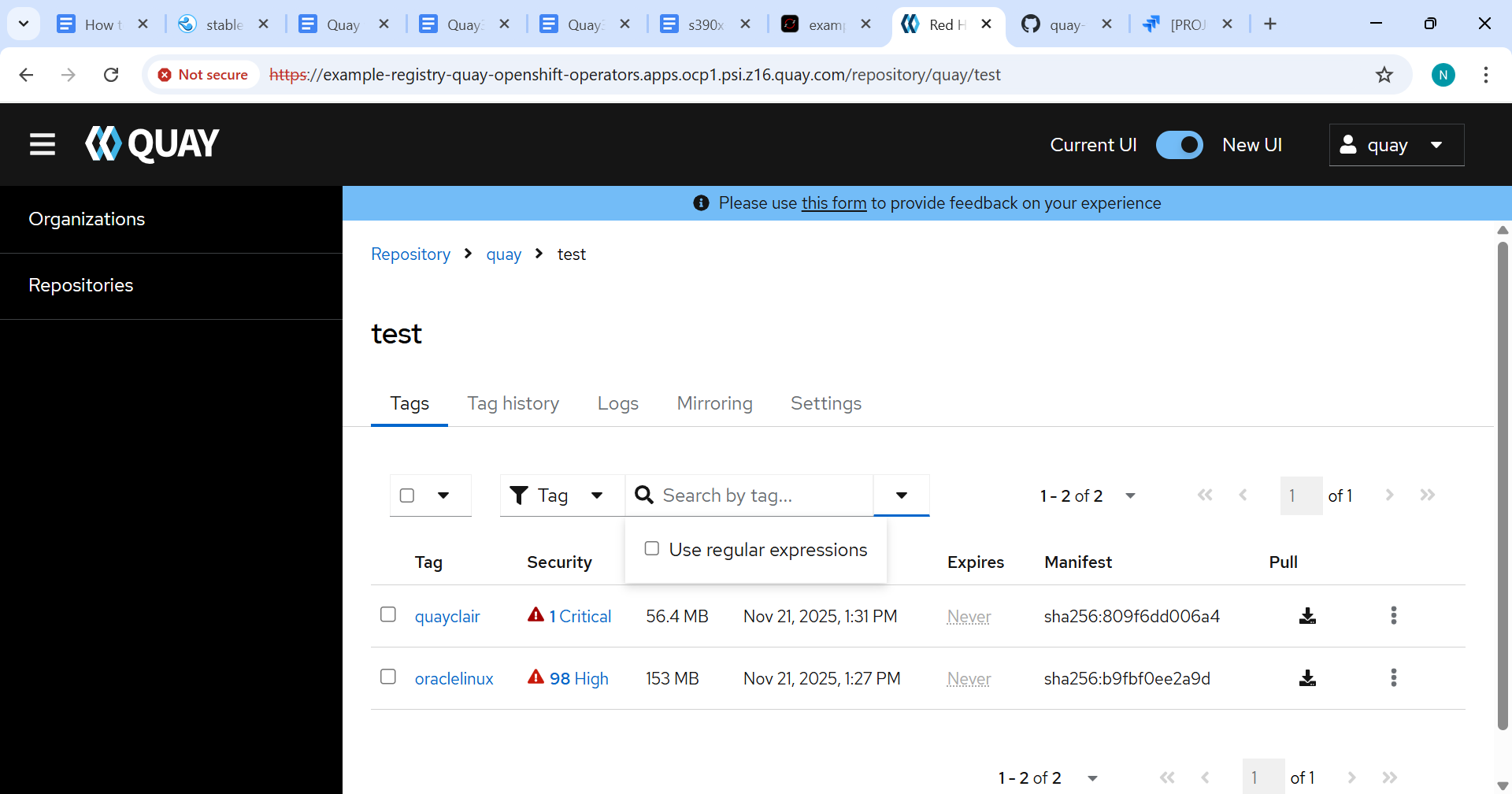The image size is (1512, 794).
Task: Open Chrome three-dot menu
Action: tap(1485, 75)
